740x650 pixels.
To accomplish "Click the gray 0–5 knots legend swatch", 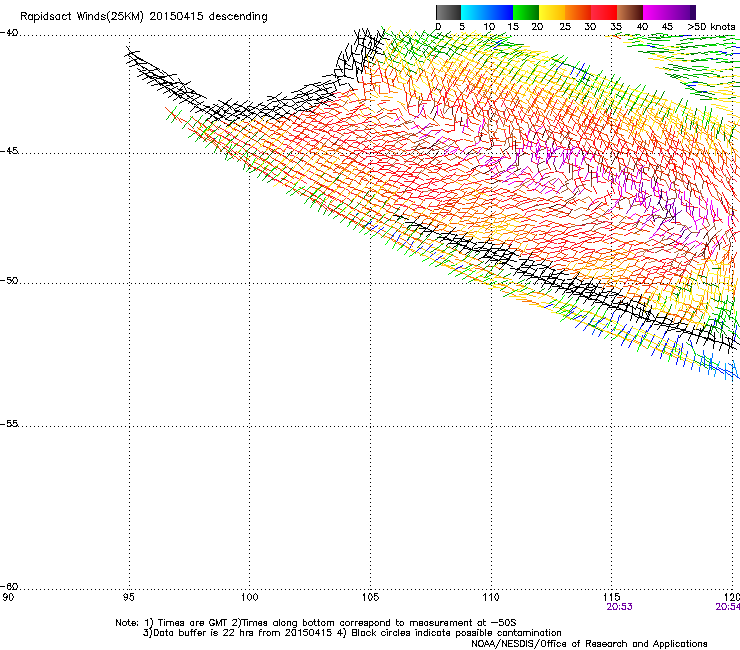I will (448, 12).
